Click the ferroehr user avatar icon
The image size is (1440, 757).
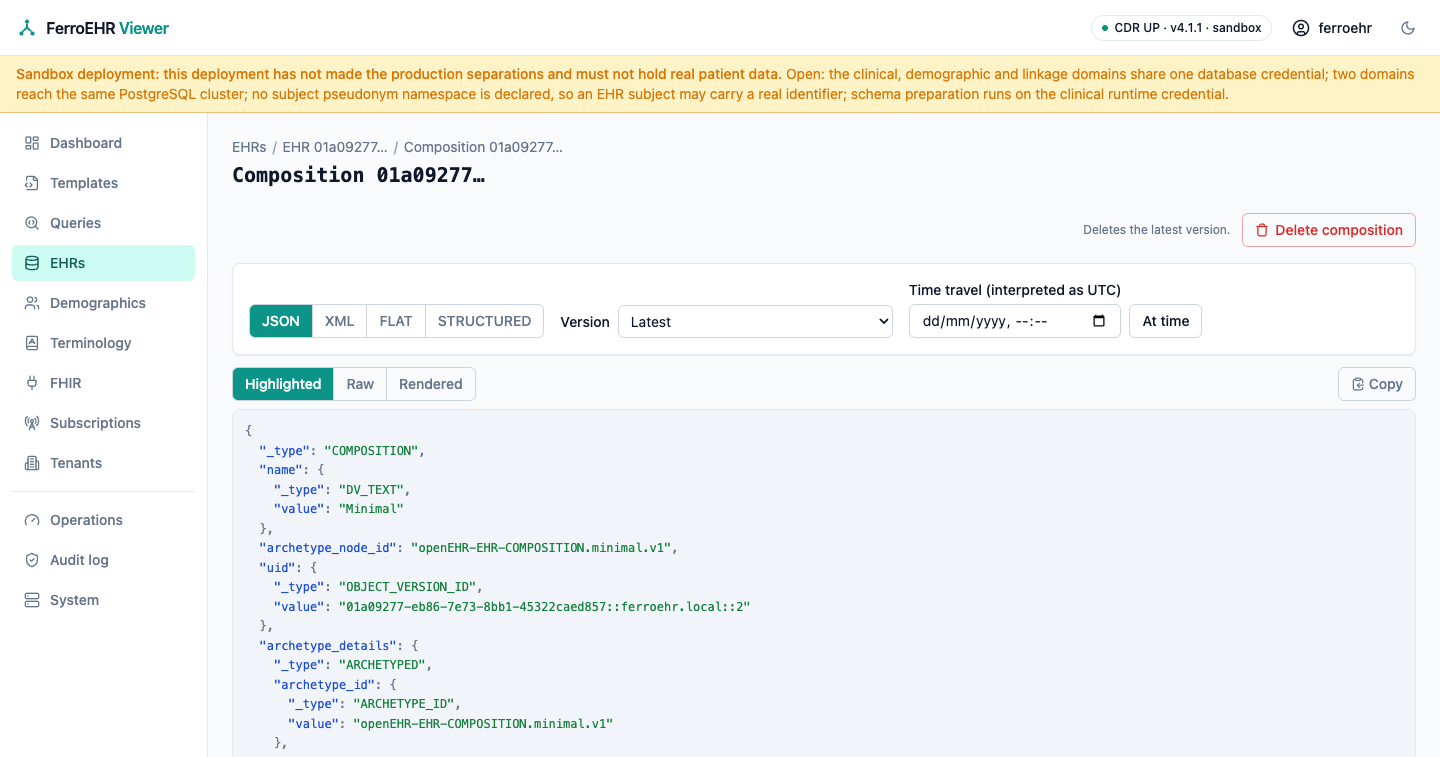pos(1301,28)
